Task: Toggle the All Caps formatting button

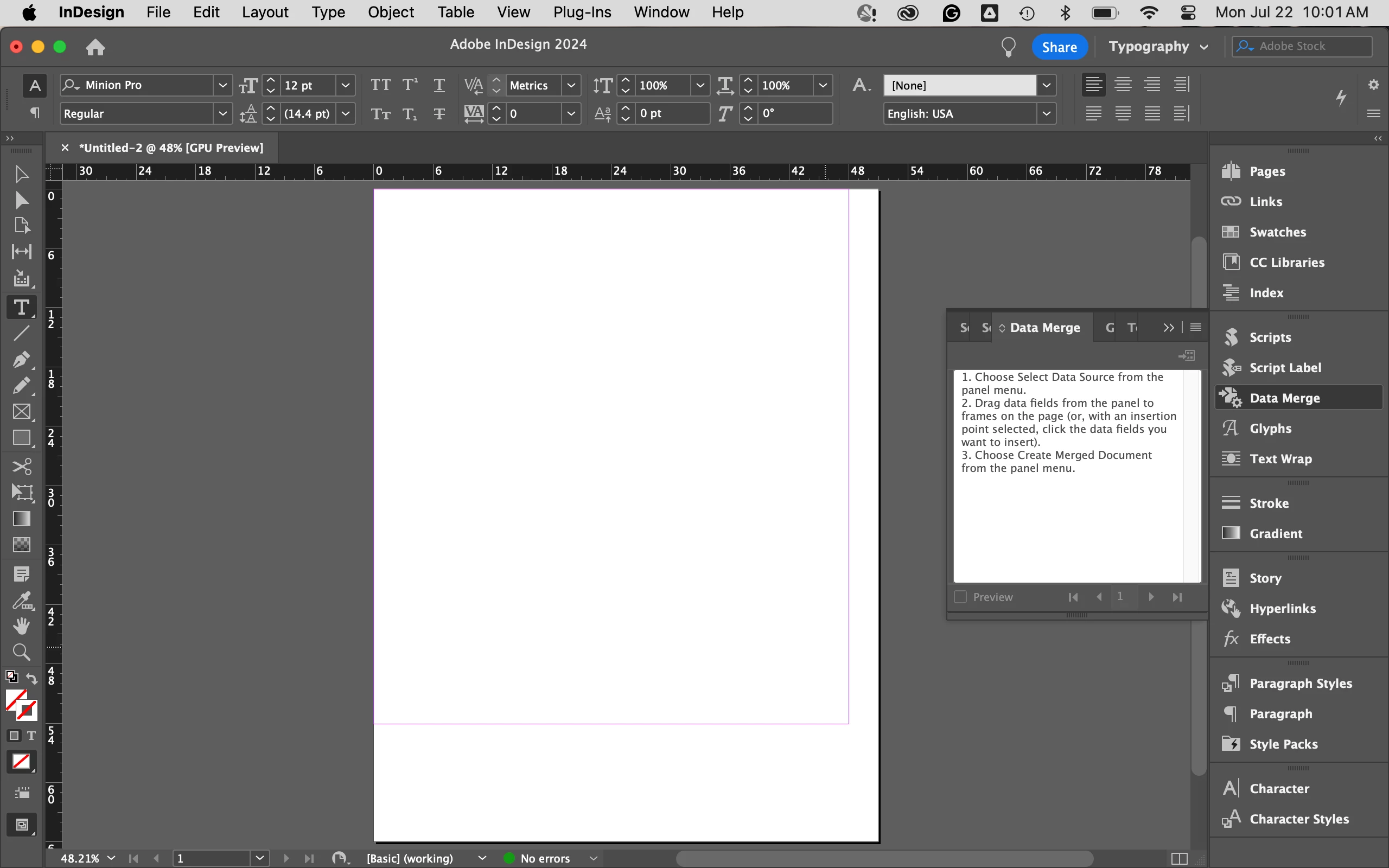Action: 380,85
